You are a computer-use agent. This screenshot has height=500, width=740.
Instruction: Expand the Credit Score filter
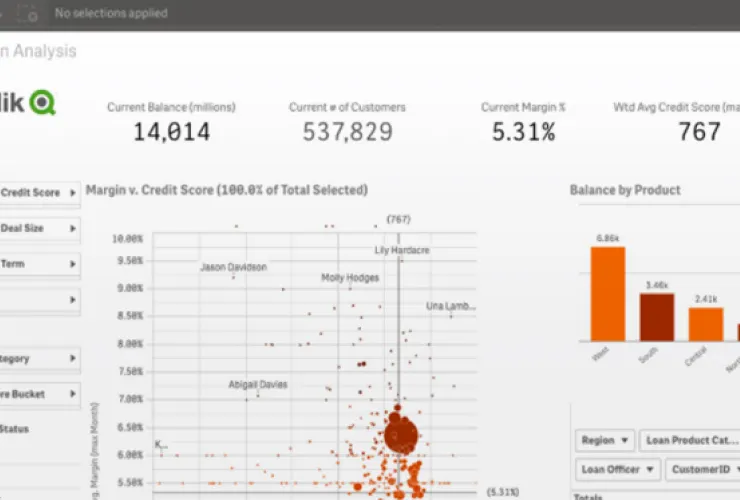pyautogui.click(x=40, y=193)
